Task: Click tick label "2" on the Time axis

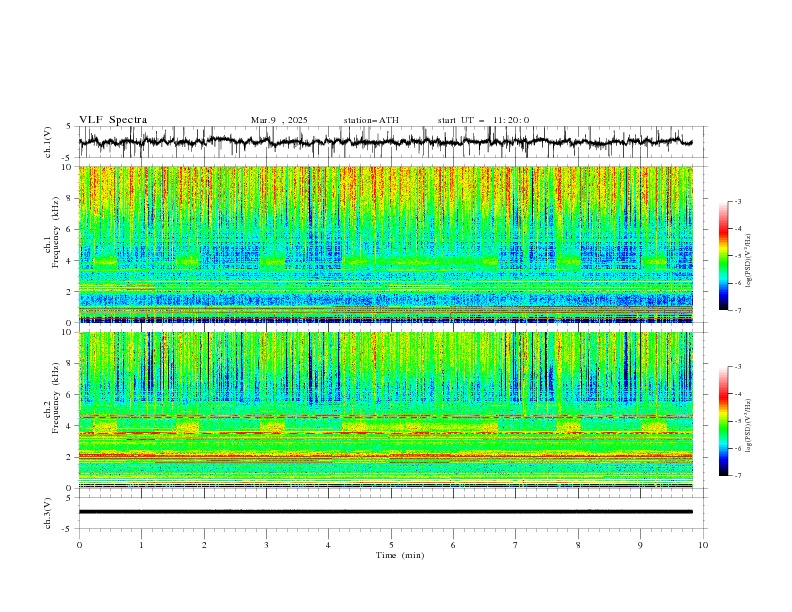Action: click(204, 545)
